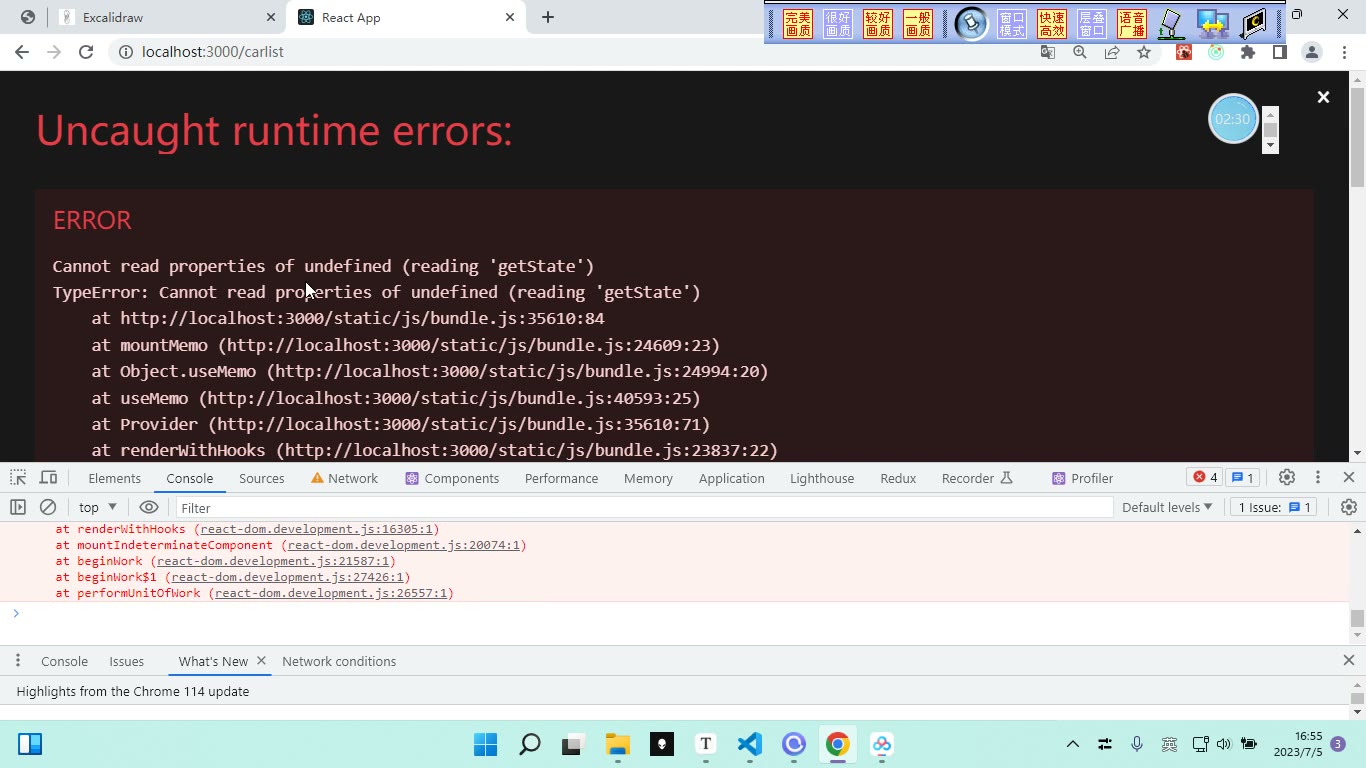The width and height of the screenshot is (1366, 768).
Task: Open the Visual Studio Code taskbar icon
Action: click(750, 744)
